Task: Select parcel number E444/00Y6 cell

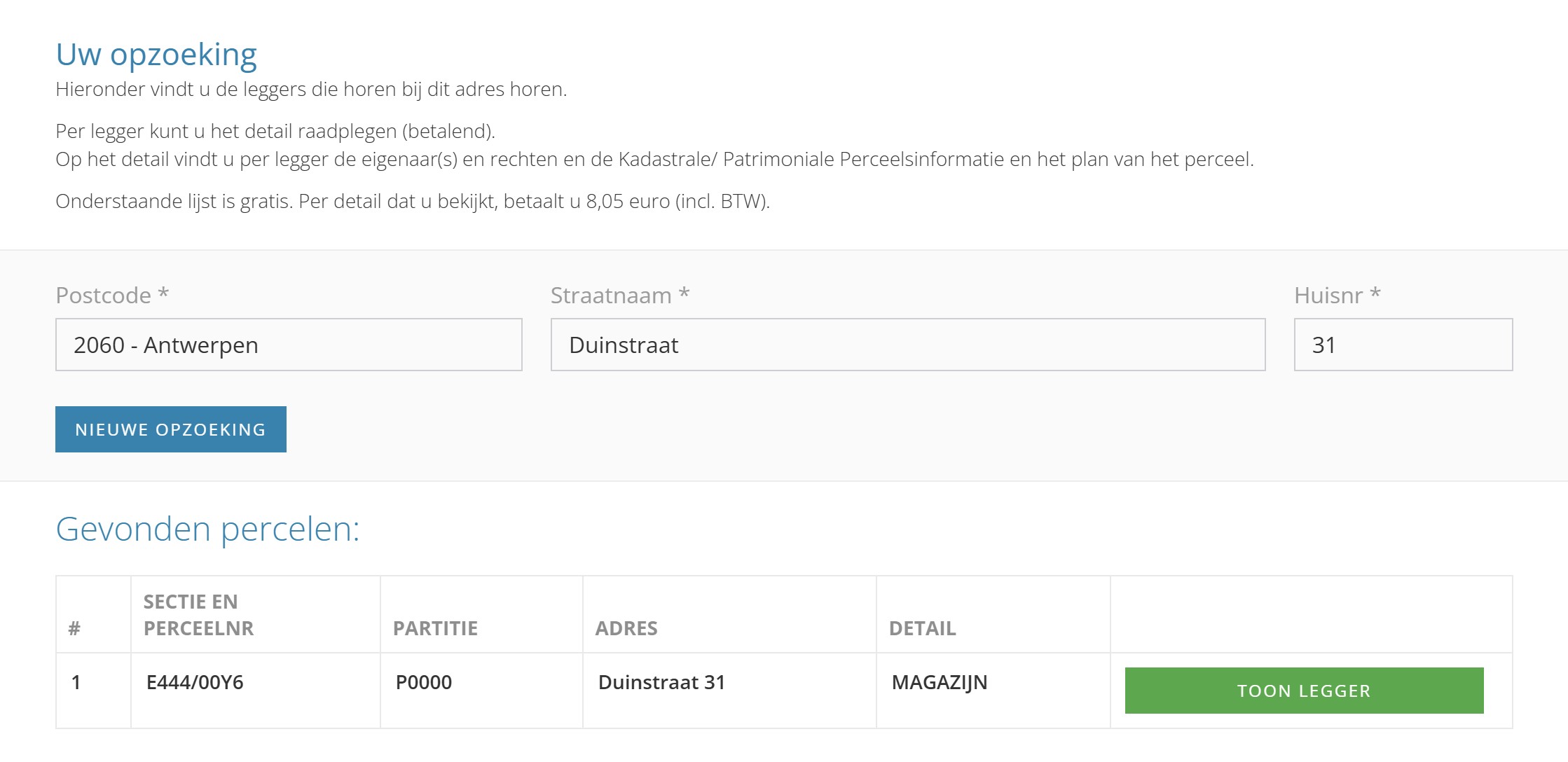Action: (x=195, y=682)
